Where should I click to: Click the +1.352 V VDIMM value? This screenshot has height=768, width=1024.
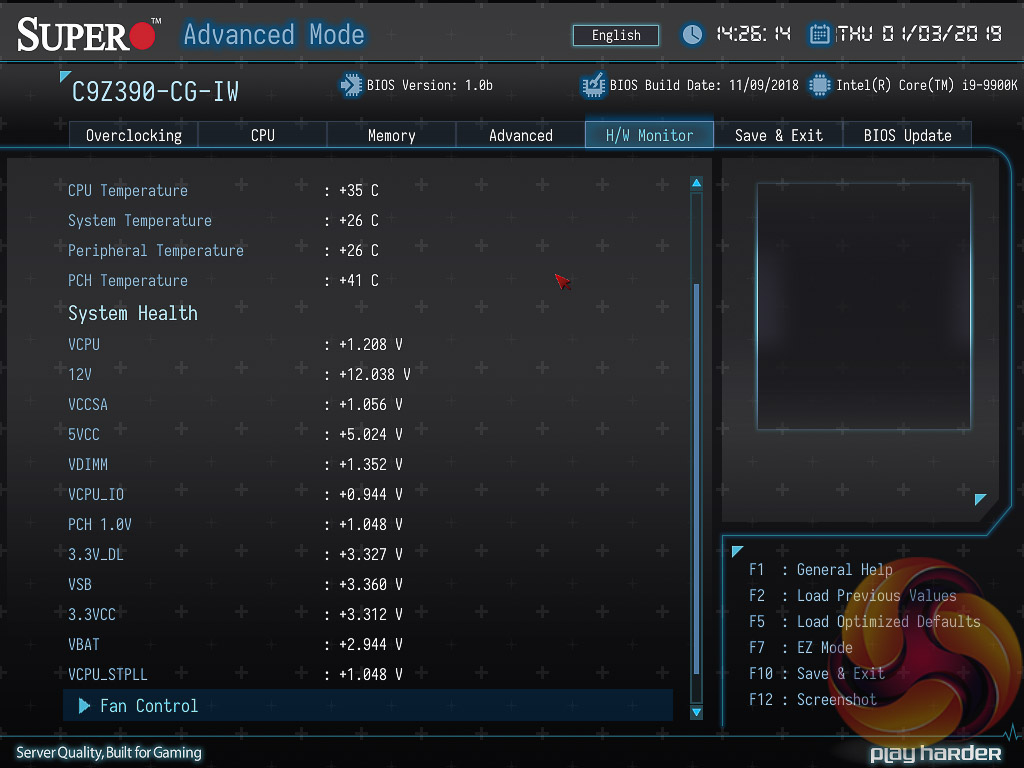[370, 464]
